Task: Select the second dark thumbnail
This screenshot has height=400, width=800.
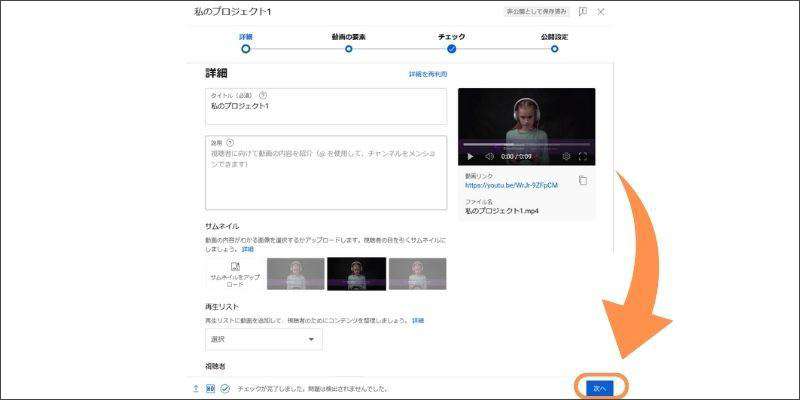Action: pos(357,274)
